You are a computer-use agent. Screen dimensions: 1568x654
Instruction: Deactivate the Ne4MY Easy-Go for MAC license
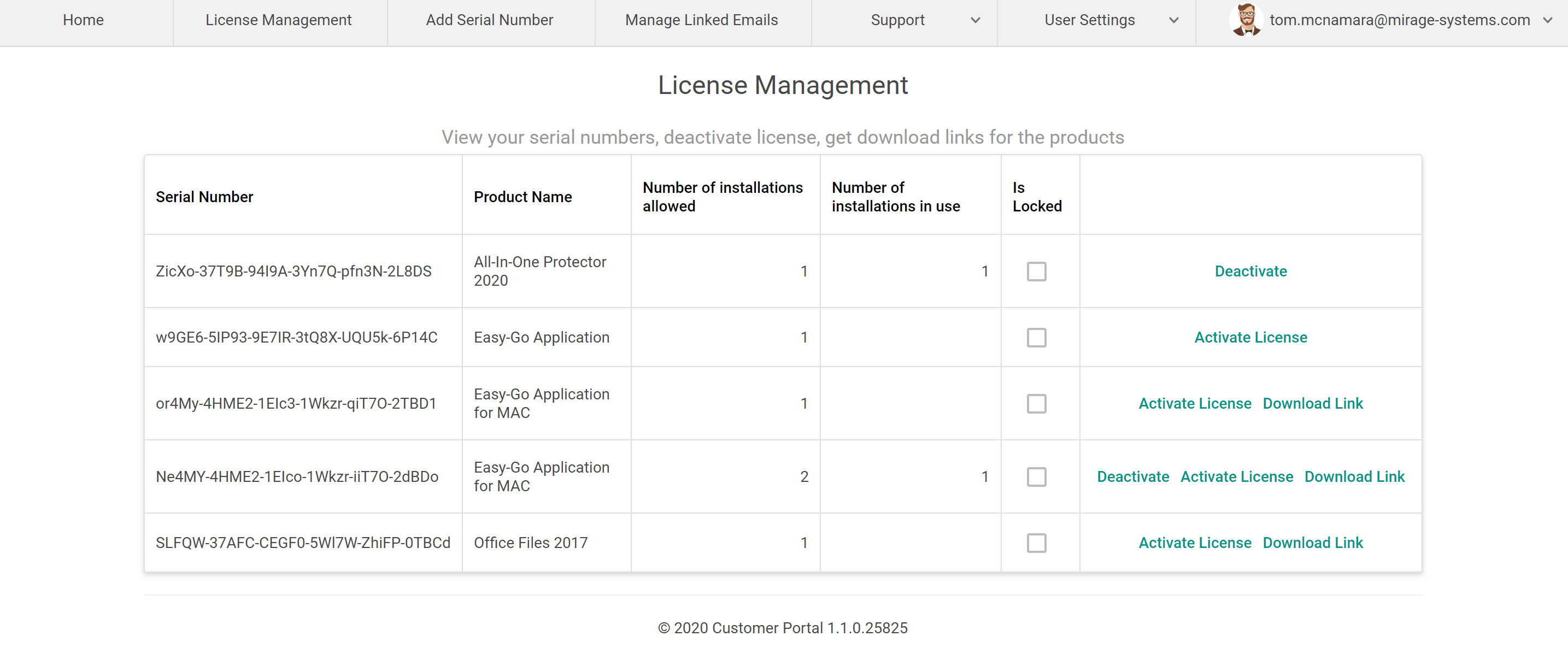tap(1132, 476)
